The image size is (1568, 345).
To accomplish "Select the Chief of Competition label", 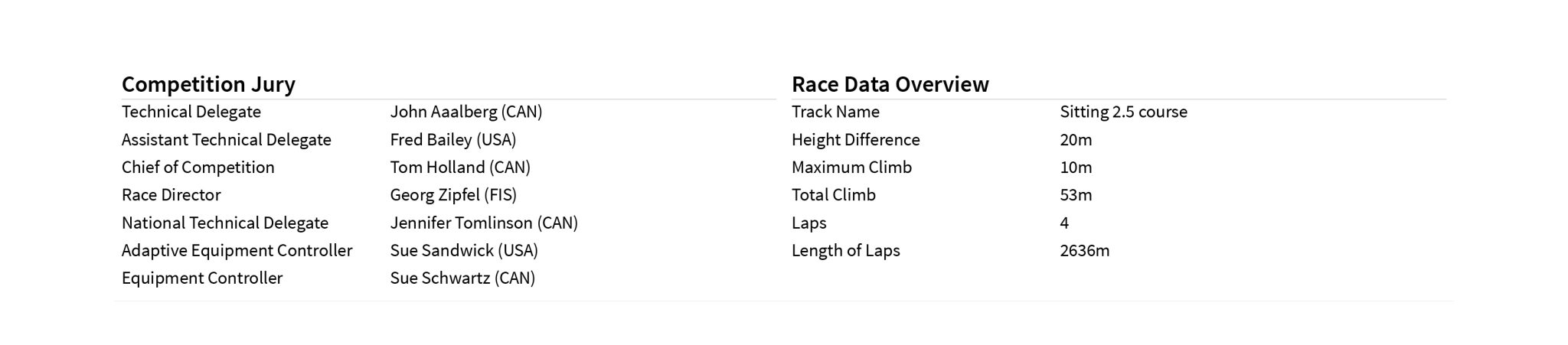I will (x=198, y=168).
